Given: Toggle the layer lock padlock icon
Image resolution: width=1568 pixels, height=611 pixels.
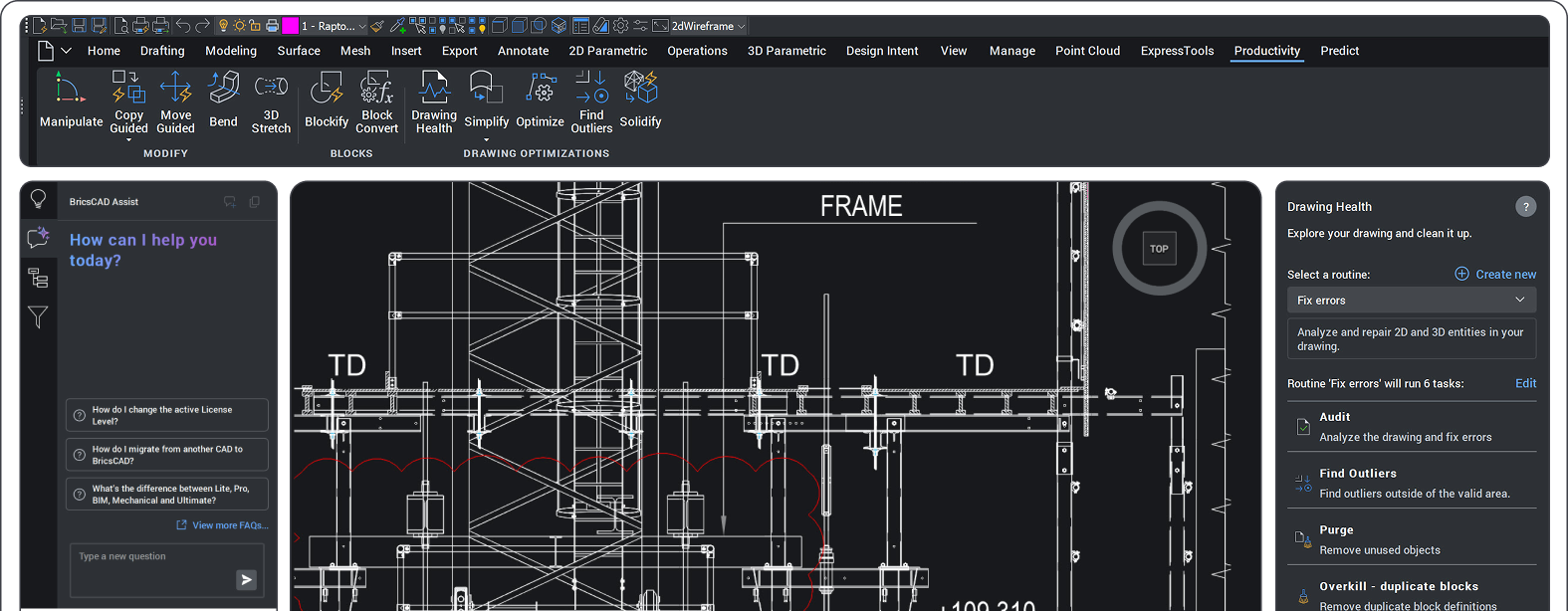Looking at the screenshot, I should tap(255, 26).
